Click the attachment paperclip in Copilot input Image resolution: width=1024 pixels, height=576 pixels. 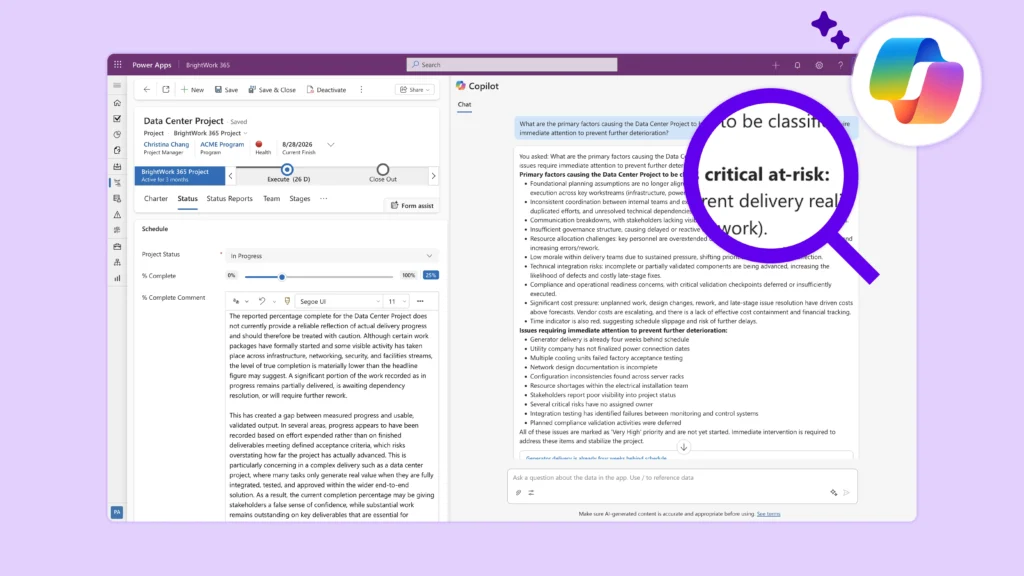click(x=519, y=493)
